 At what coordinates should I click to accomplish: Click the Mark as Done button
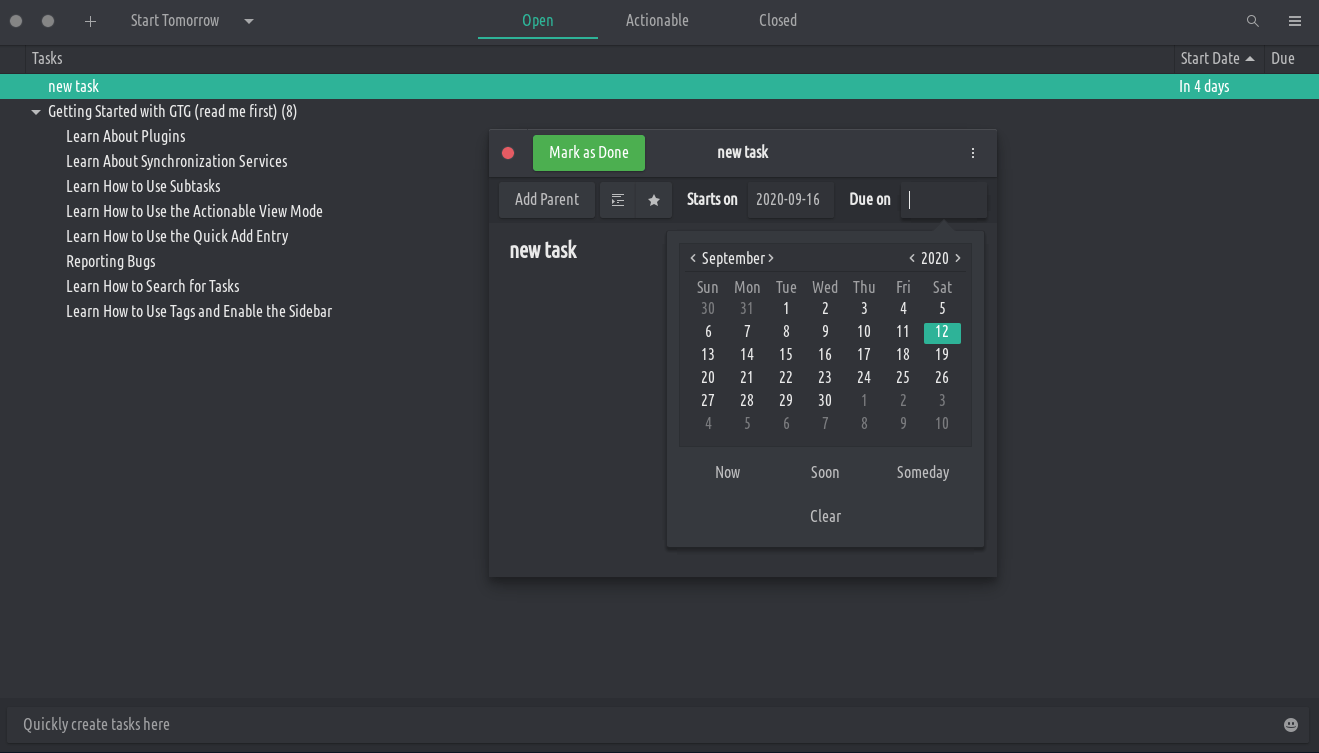(x=589, y=153)
